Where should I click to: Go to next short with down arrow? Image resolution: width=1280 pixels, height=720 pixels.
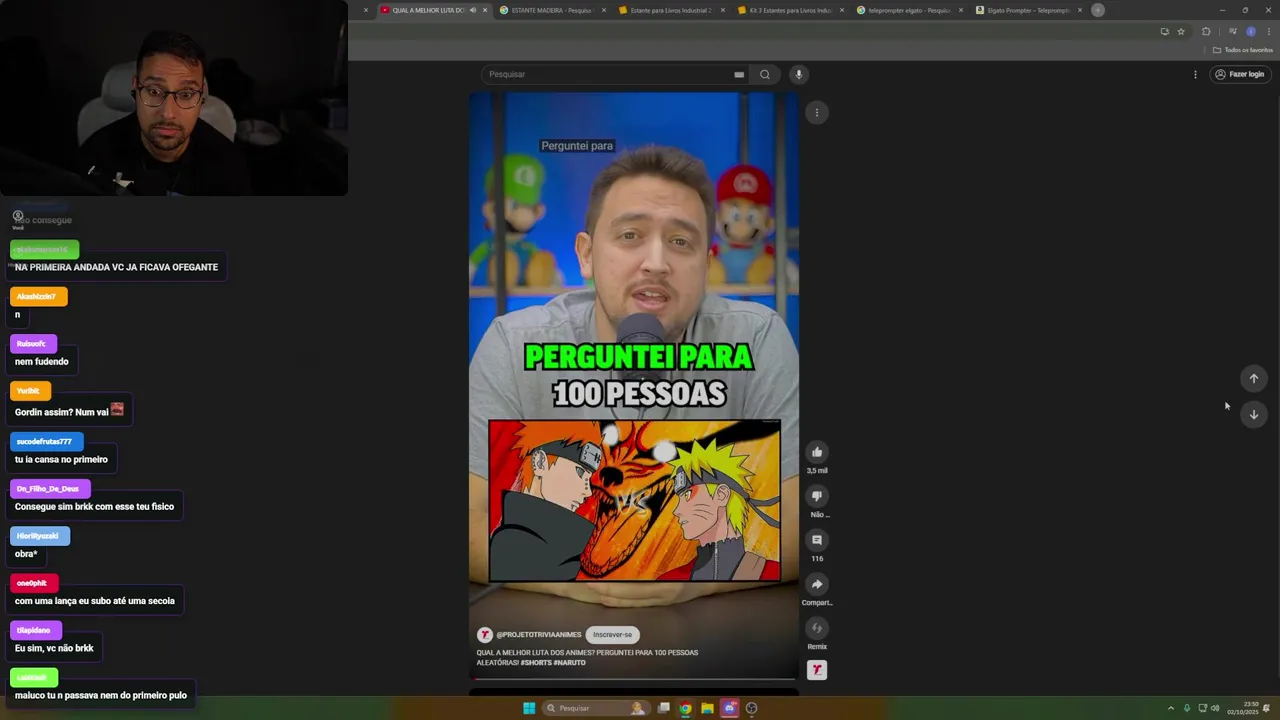[1254, 414]
